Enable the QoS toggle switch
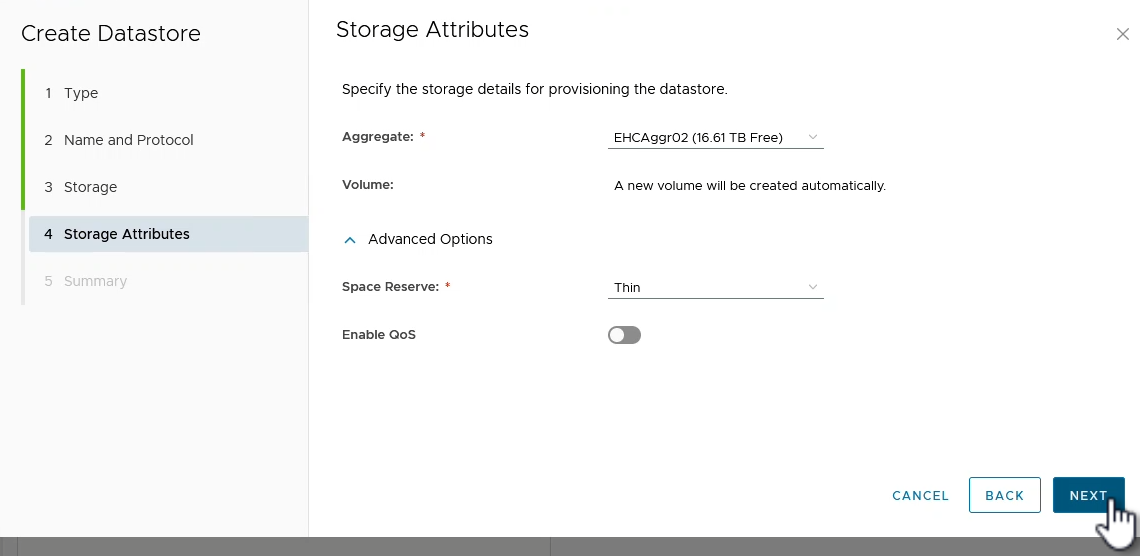1140x556 pixels. pos(624,335)
